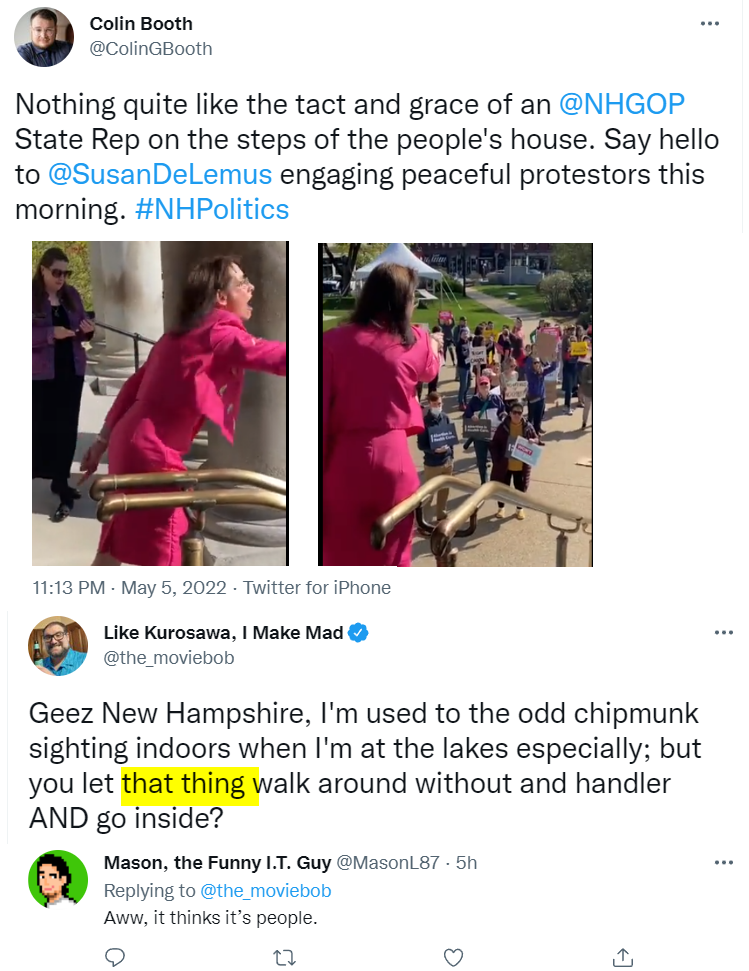Open the_moviebob profile avatar

pyautogui.click(x=58, y=646)
